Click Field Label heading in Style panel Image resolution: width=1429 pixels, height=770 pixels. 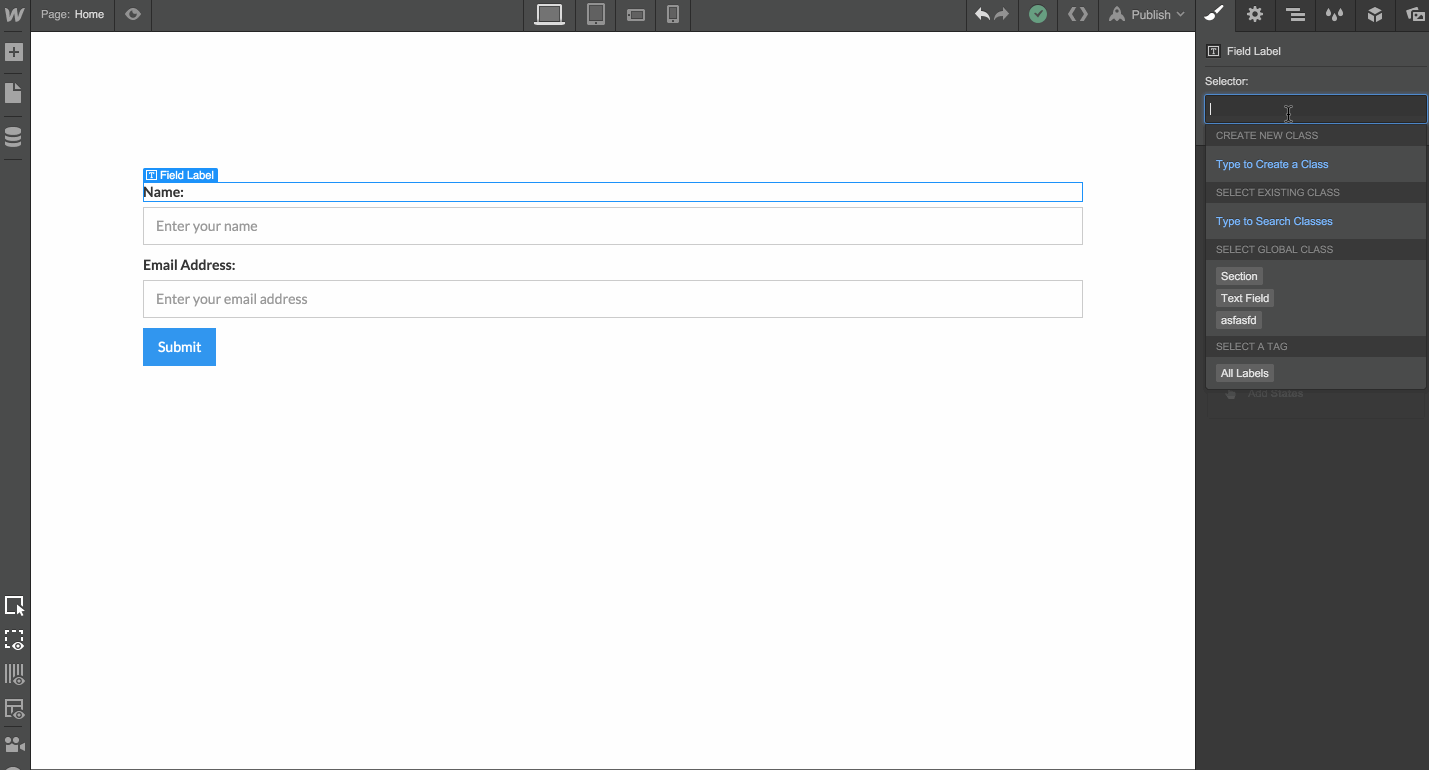1253,51
